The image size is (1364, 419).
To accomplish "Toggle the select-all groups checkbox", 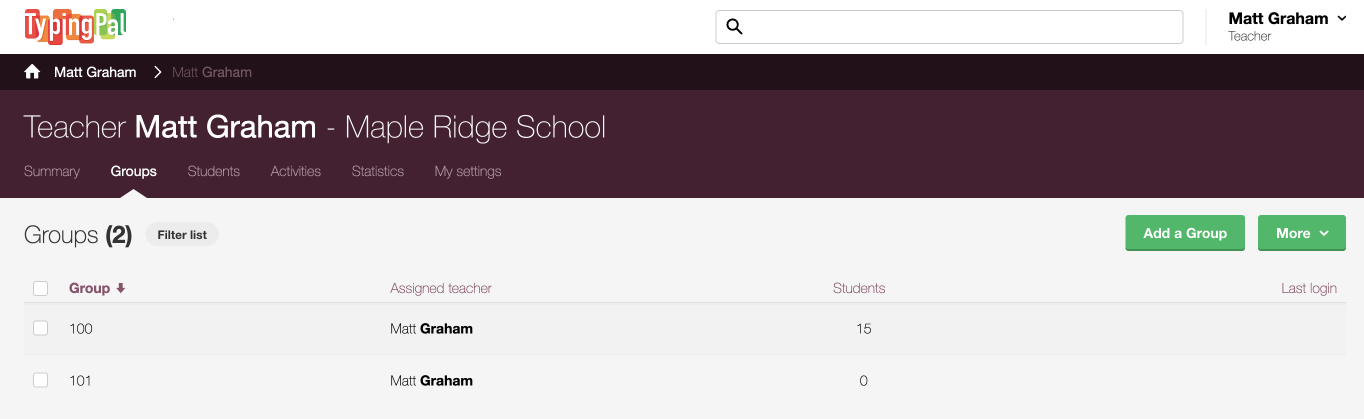I will click(41, 288).
